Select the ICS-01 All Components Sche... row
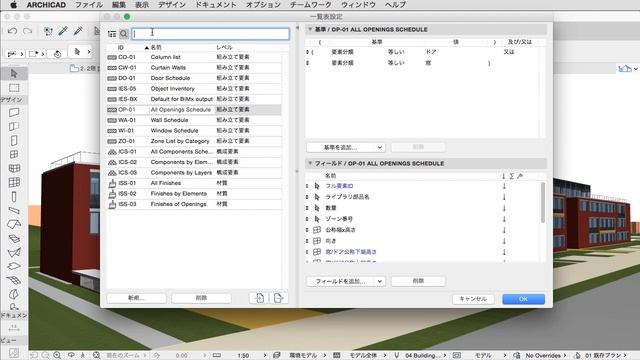The height and width of the screenshot is (360, 640). click(x=194, y=151)
